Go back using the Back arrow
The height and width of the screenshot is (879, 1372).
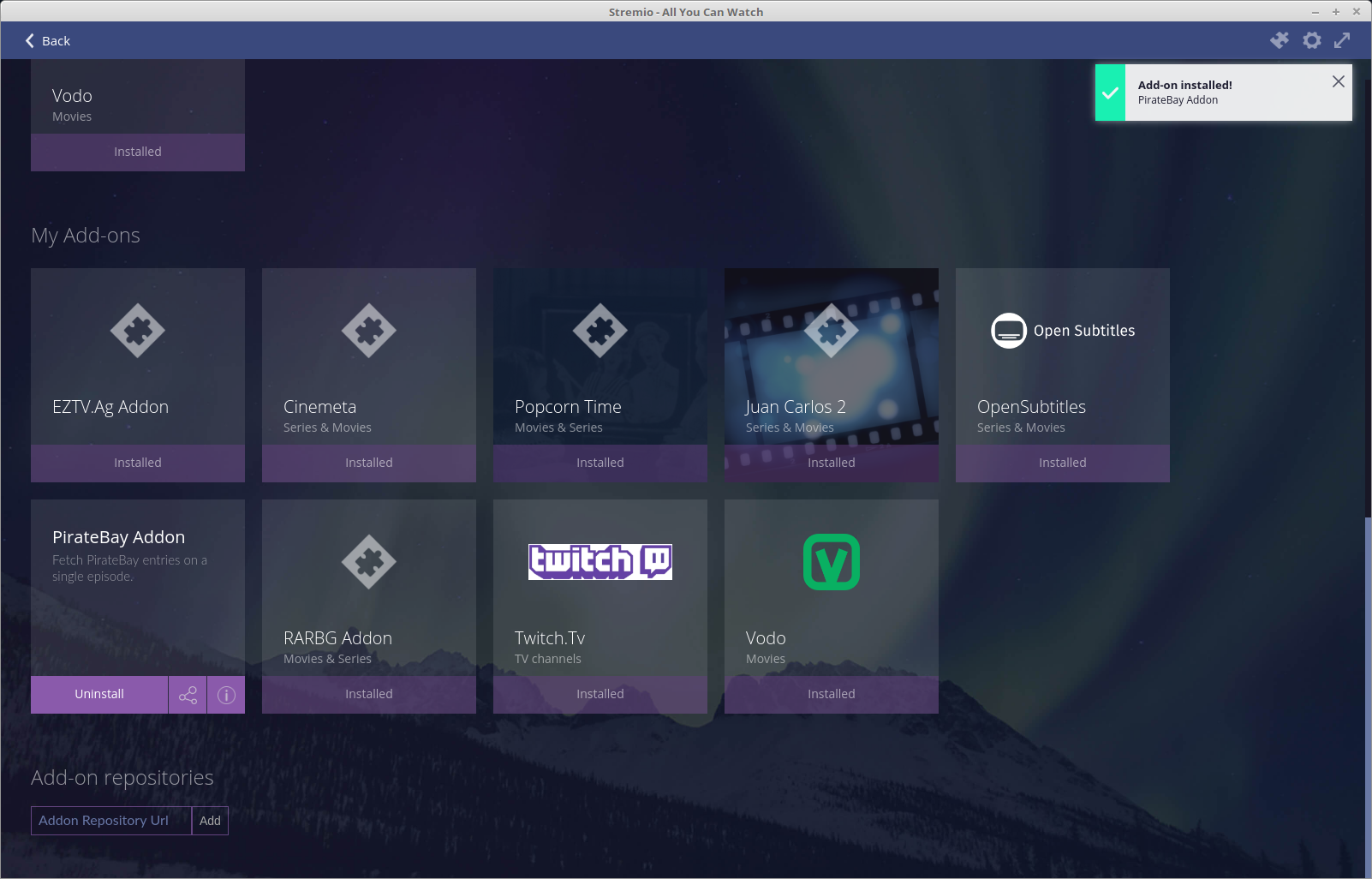click(47, 40)
